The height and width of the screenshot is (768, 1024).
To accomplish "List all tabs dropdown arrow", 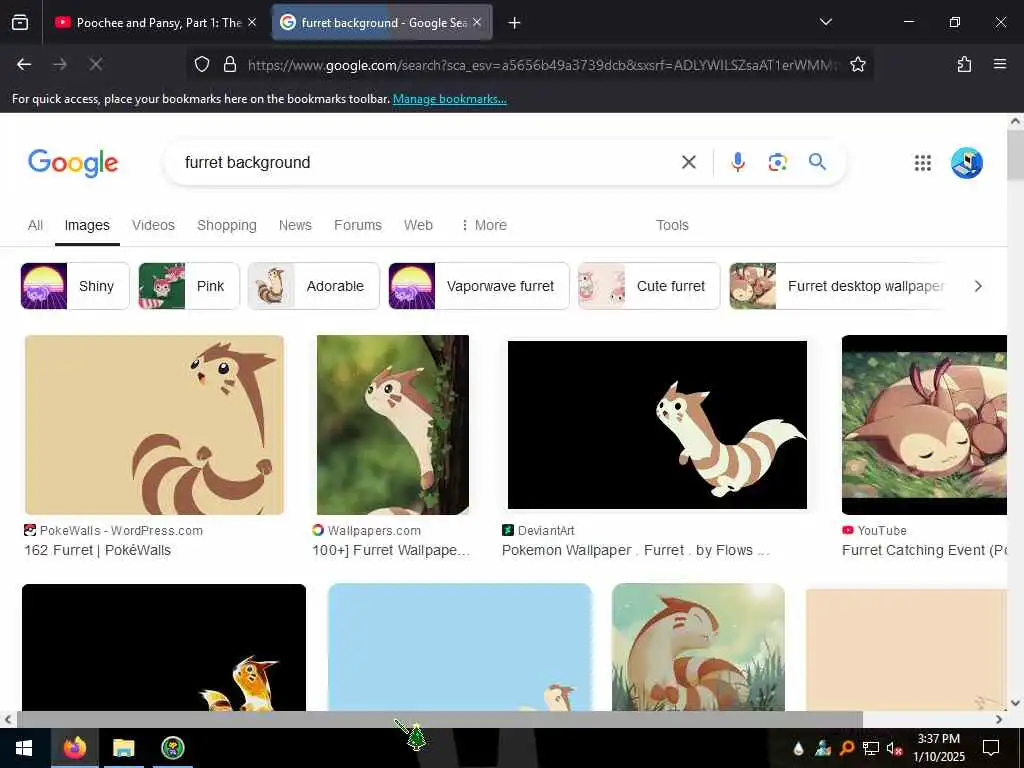I will coord(825,22).
